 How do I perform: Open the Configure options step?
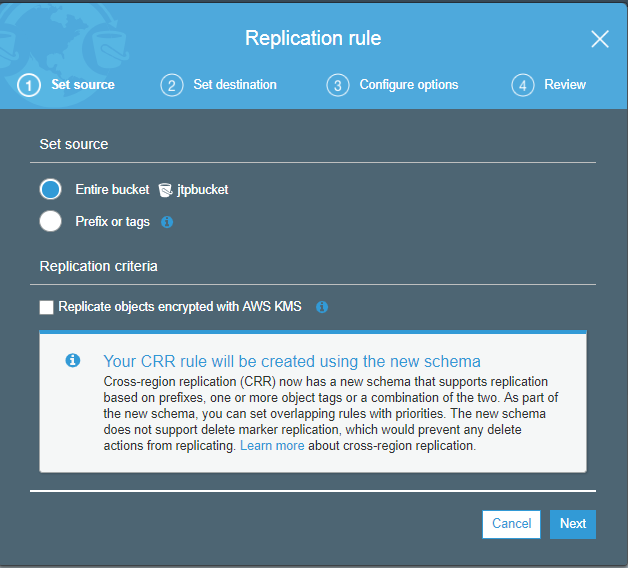[x=409, y=85]
